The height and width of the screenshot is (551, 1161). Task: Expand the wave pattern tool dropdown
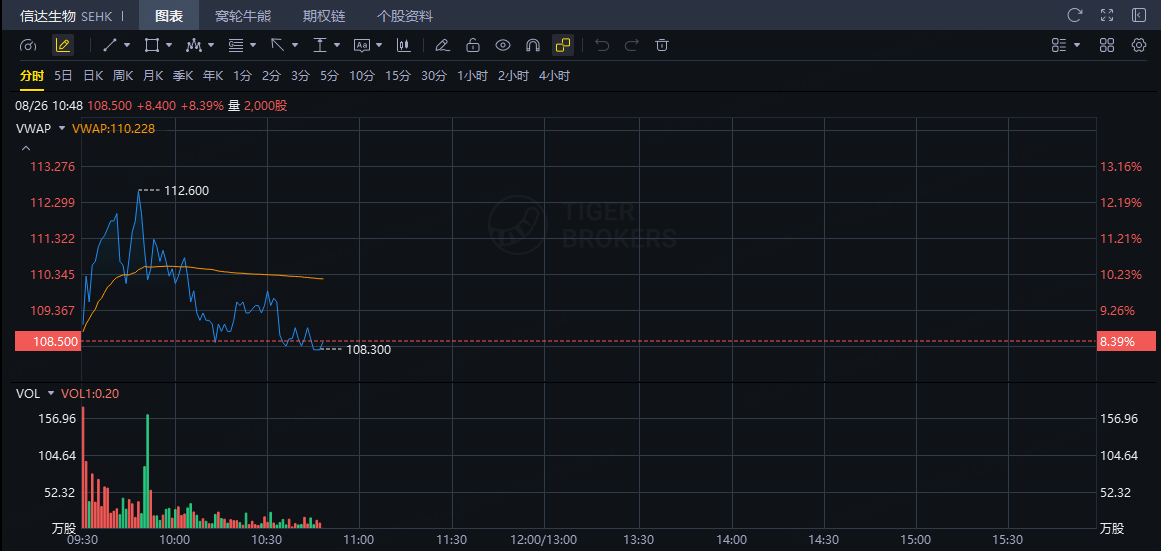coord(211,46)
